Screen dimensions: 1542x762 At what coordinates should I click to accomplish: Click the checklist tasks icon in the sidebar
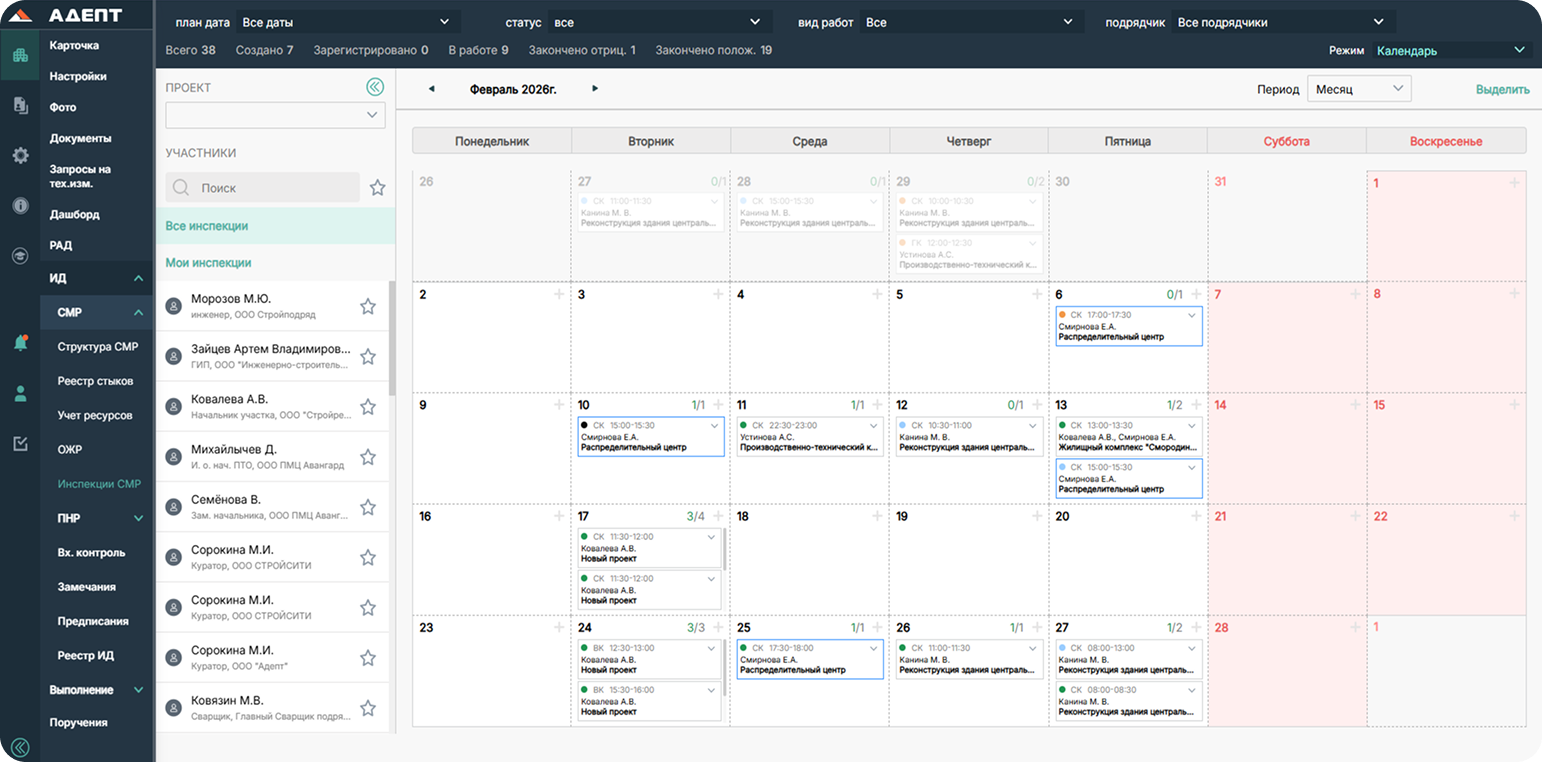(20, 444)
